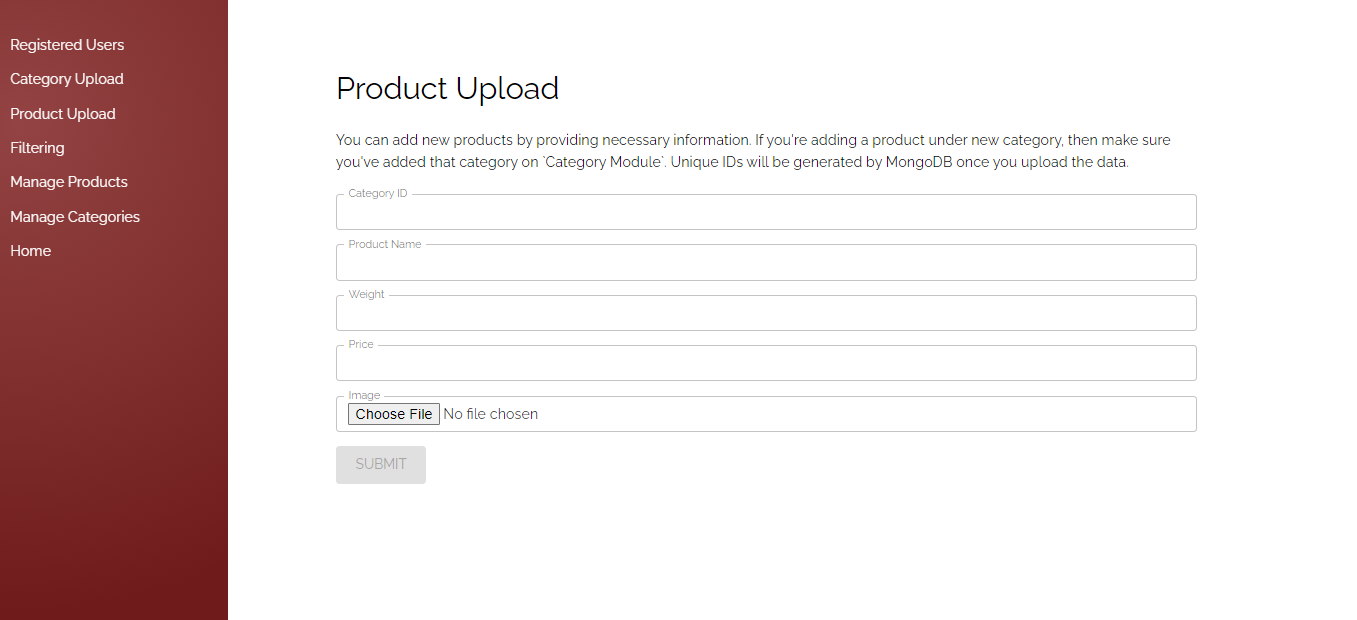Click the SUBMIT button

380,464
